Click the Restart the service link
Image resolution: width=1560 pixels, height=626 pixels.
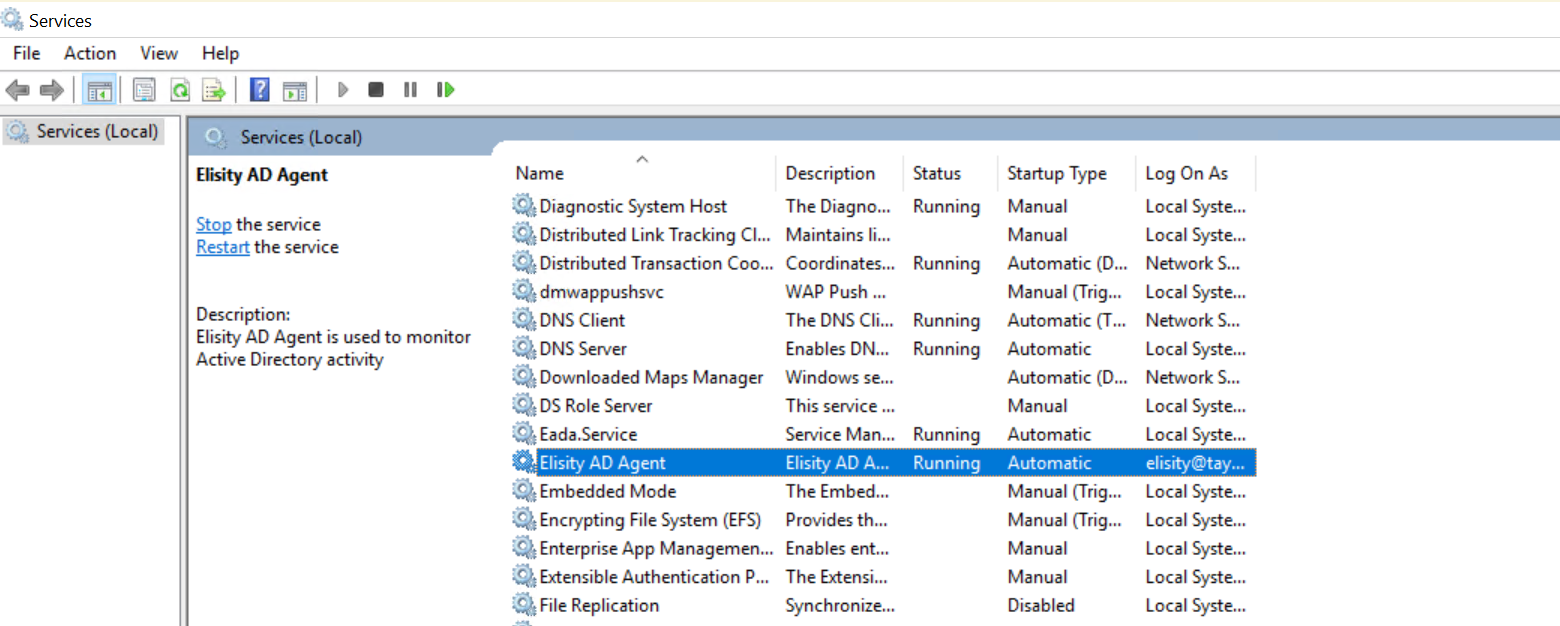(222, 247)
